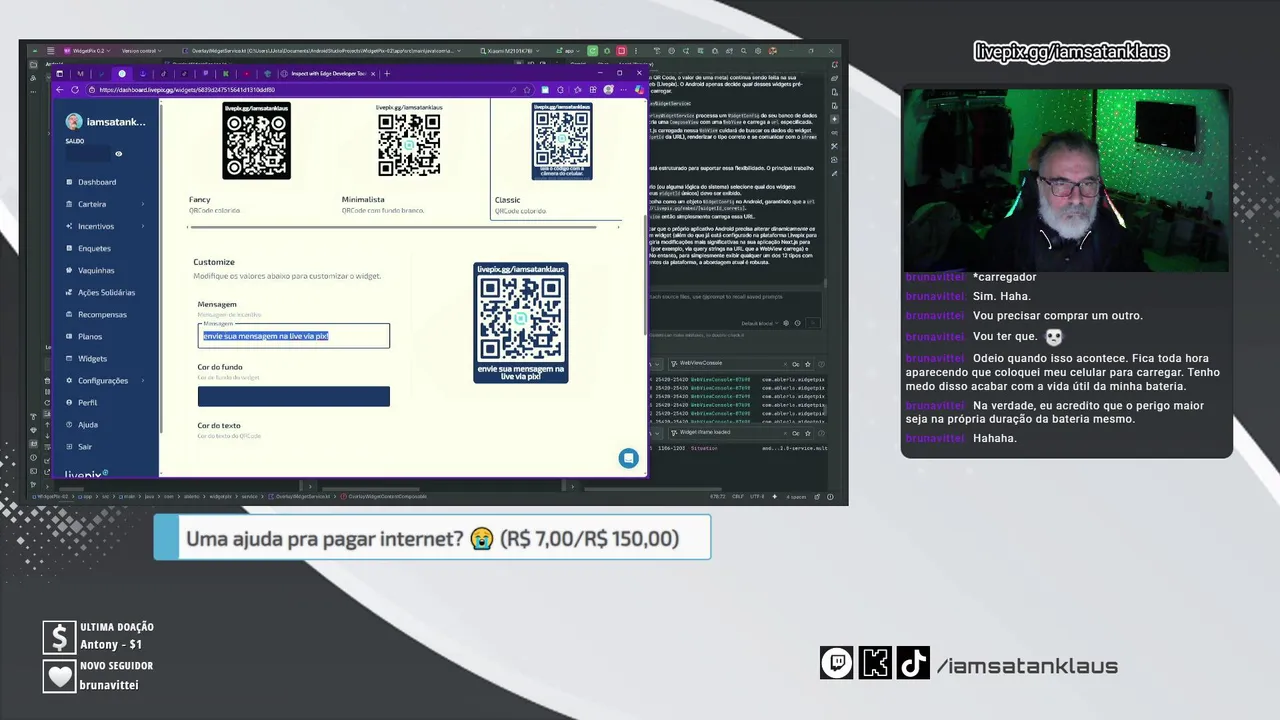Click the browser back arrow

59,90
